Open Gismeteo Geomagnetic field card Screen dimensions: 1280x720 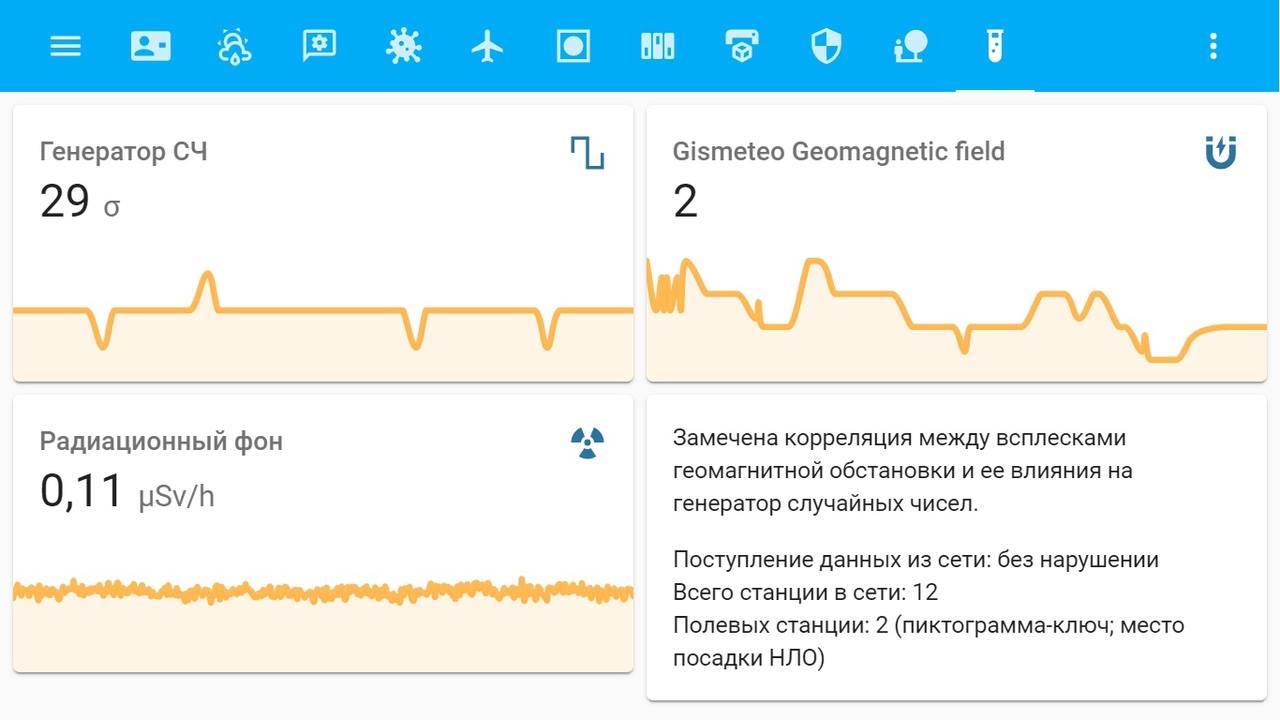pyautogui.click(x=957, y=243)
